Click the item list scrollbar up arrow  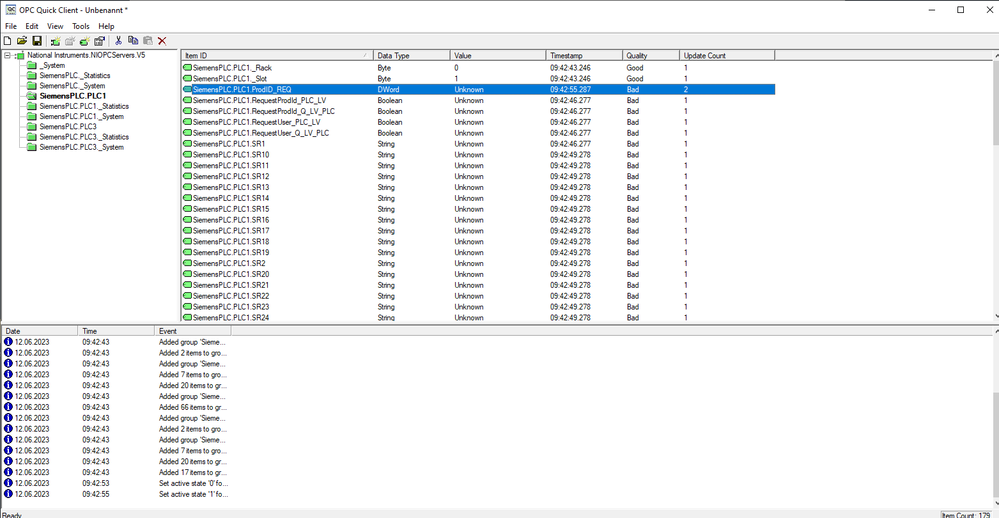click(x=995, y=56)
